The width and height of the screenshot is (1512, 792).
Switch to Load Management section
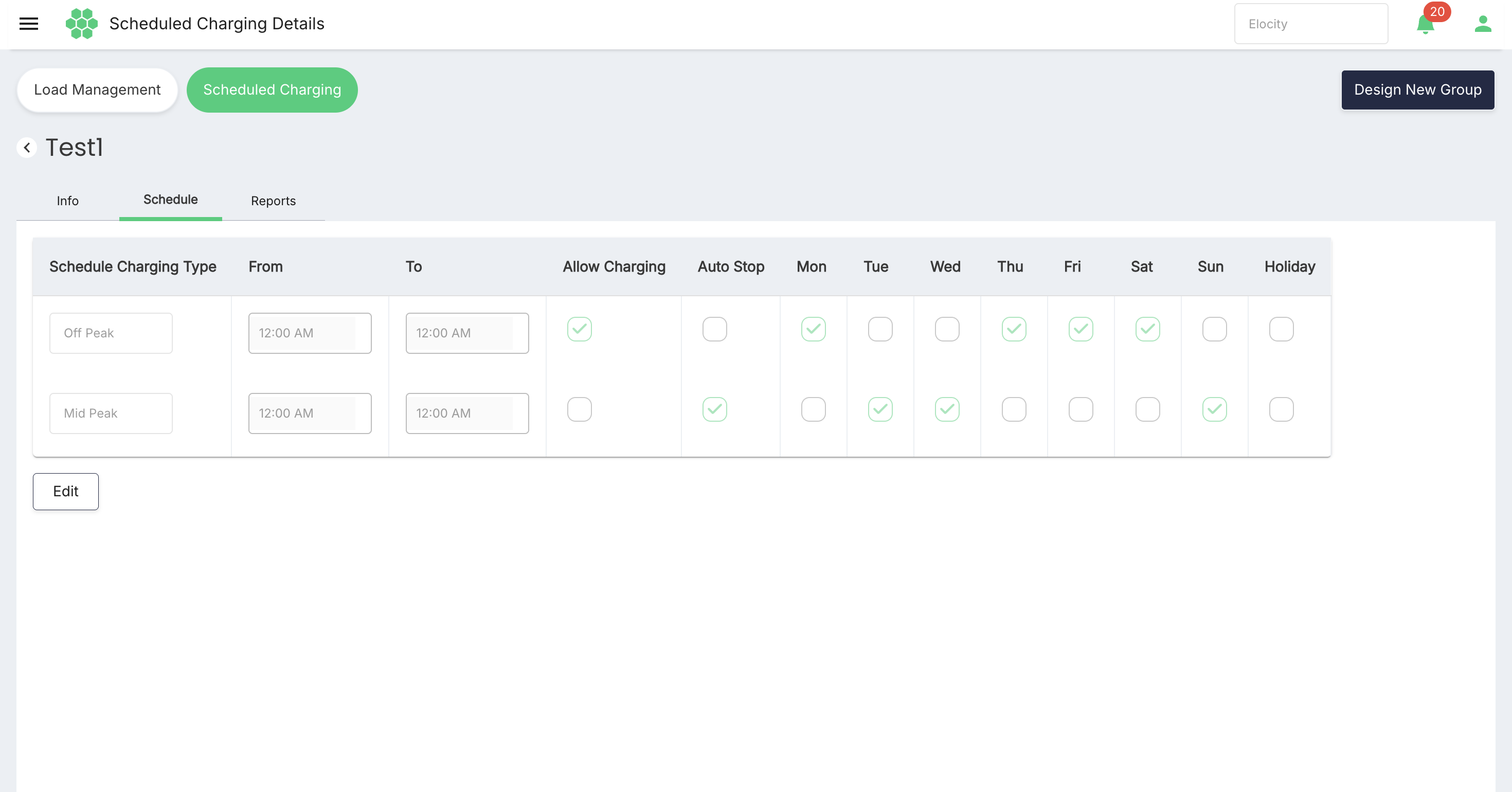click(x=97, y=90)
